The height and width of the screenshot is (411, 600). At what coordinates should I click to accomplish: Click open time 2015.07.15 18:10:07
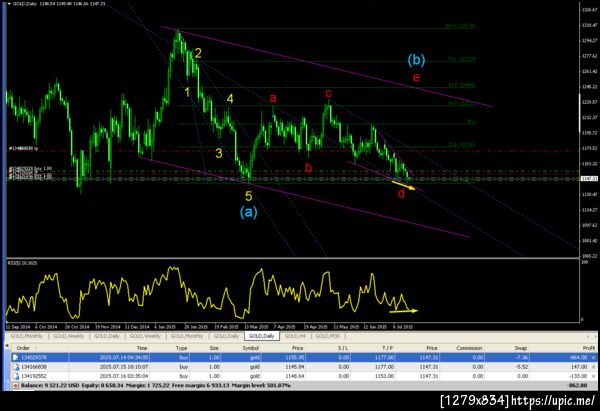124,367
